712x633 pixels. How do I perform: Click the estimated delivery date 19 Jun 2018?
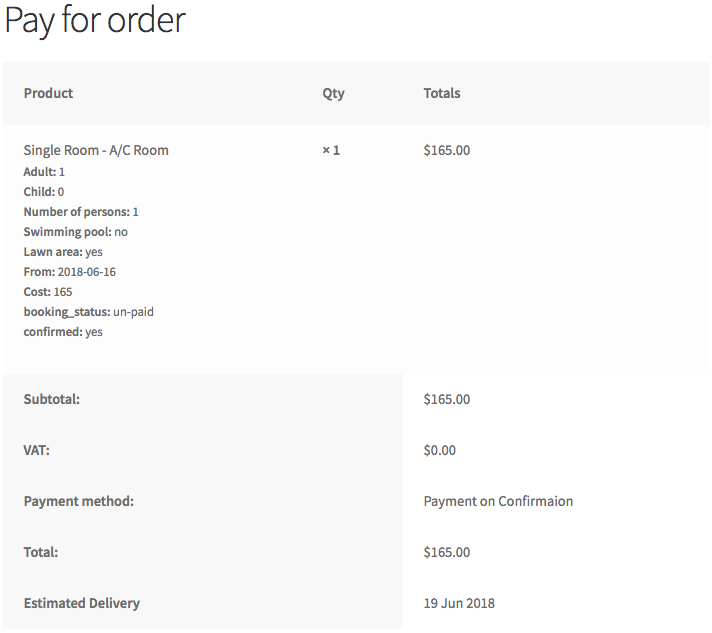pyautogui.click(x=459, y=603)
